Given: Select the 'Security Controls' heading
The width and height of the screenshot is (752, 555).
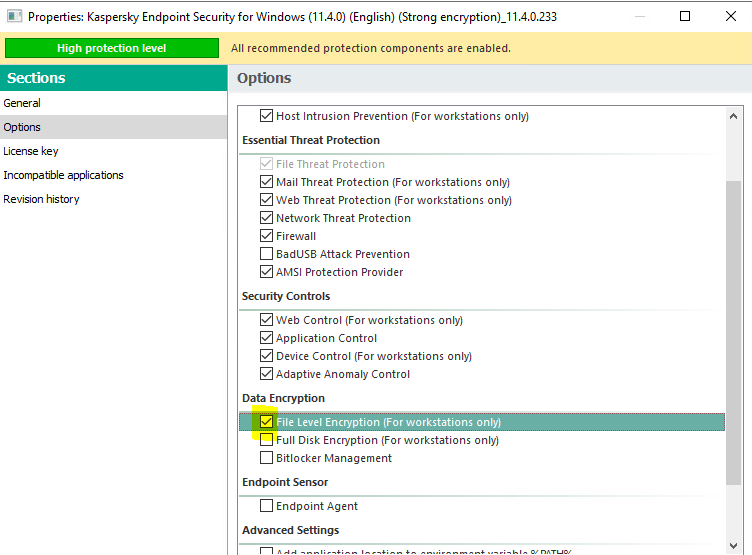Looking at the screenshot, I should (x=286, y=296).
